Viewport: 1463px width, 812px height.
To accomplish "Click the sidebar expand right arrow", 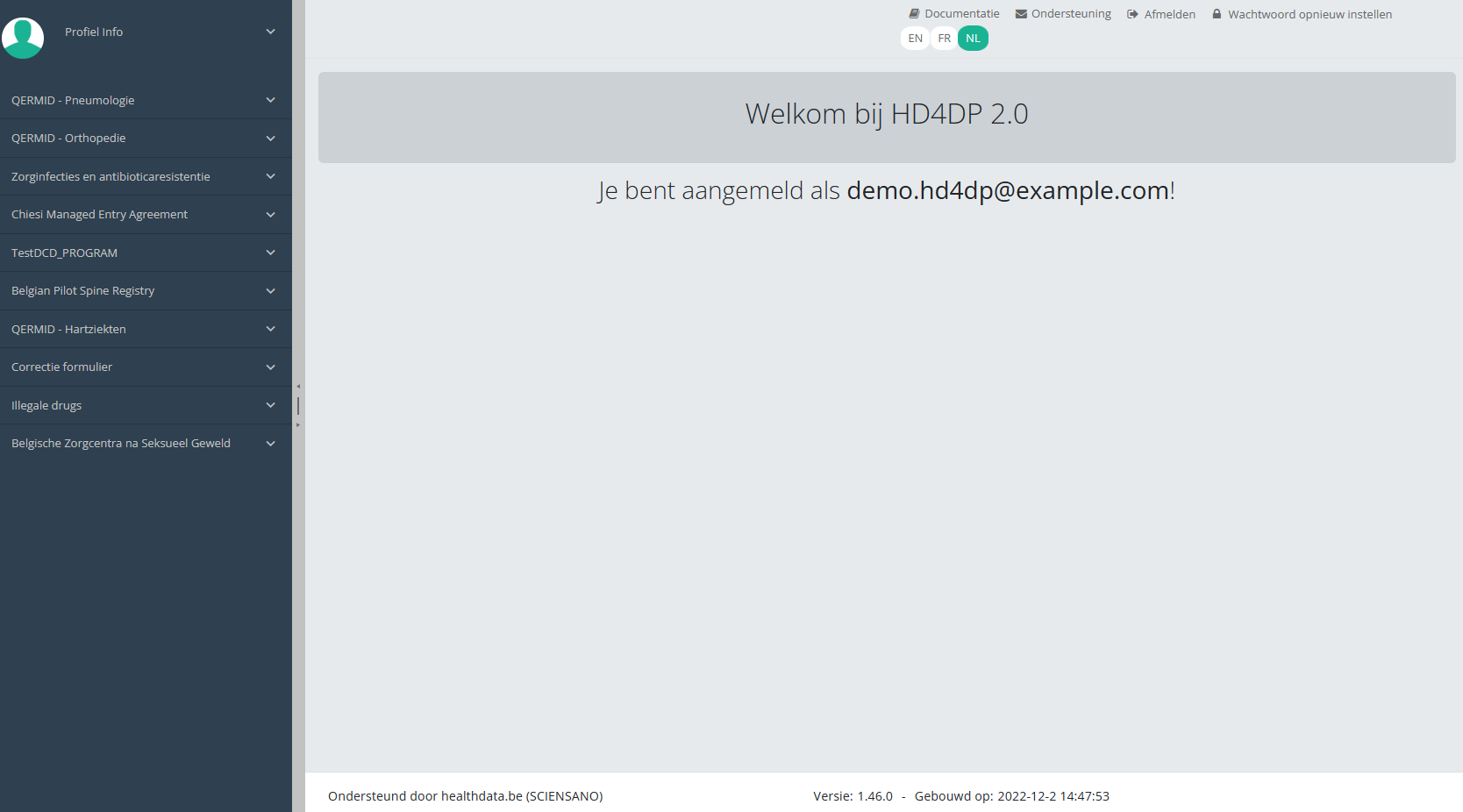I will (x=298, y=425).
